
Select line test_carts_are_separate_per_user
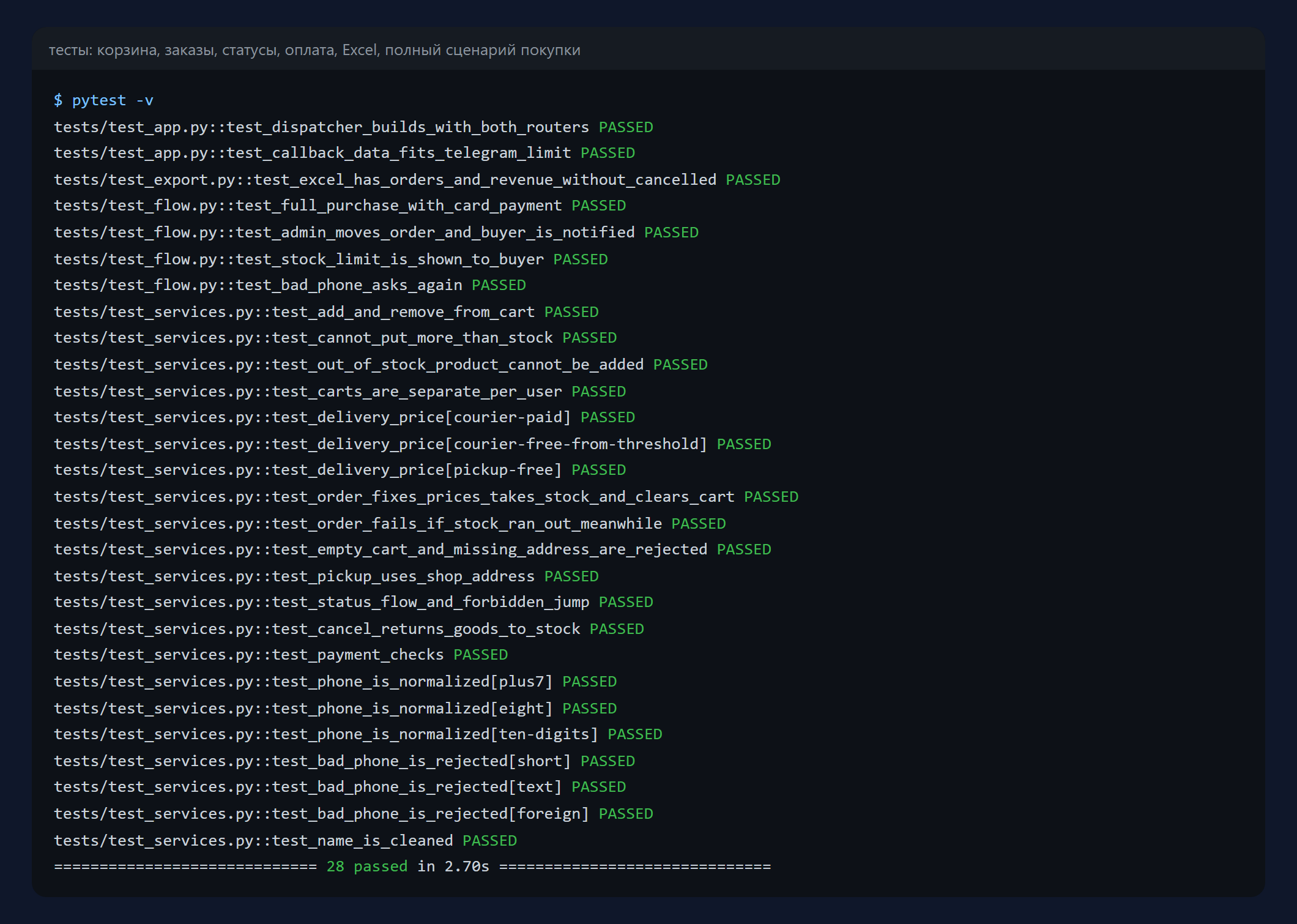(x=340, y=392)
